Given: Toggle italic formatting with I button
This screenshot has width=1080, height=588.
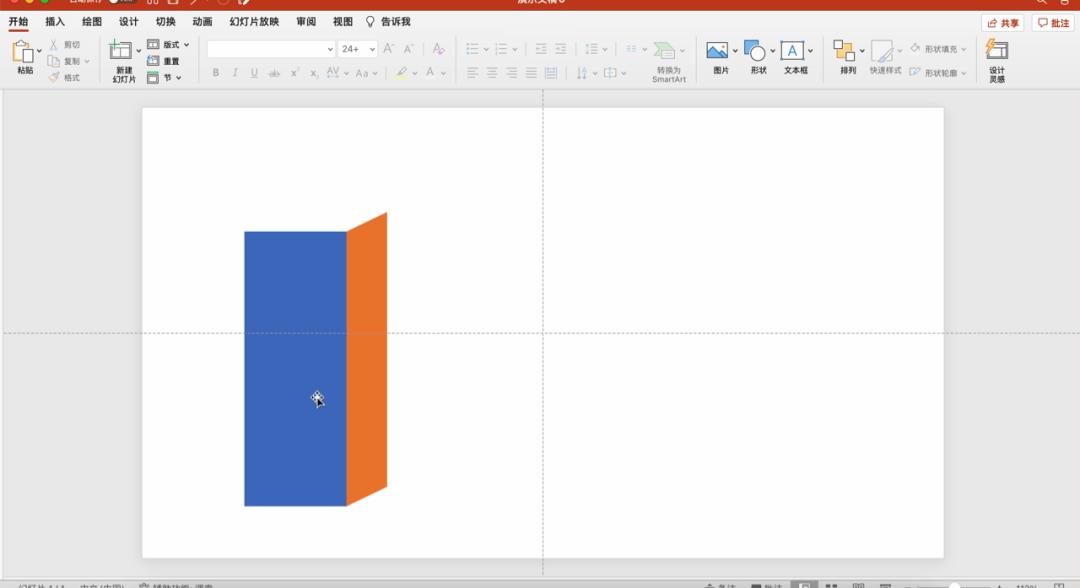Looking at the screenshot, I should pos(235,73).
